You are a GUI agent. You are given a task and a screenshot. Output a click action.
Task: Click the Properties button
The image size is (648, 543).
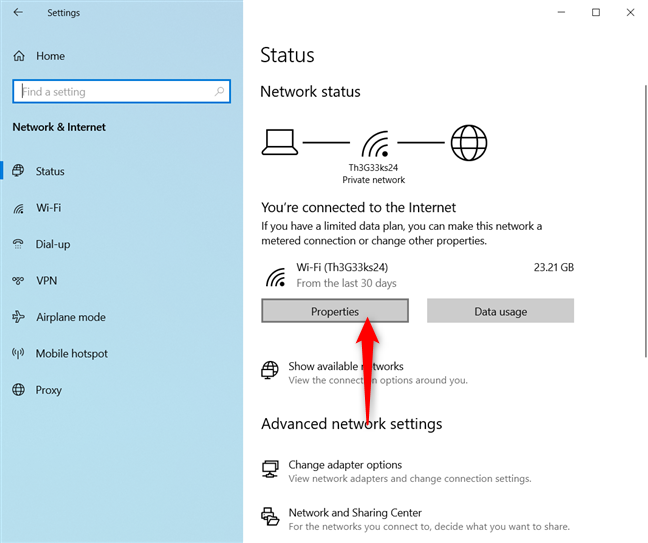(335, 311)
